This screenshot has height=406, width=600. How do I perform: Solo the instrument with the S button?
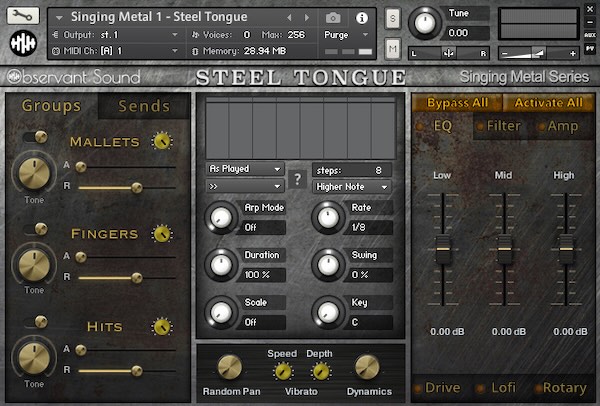pos(393,18)
